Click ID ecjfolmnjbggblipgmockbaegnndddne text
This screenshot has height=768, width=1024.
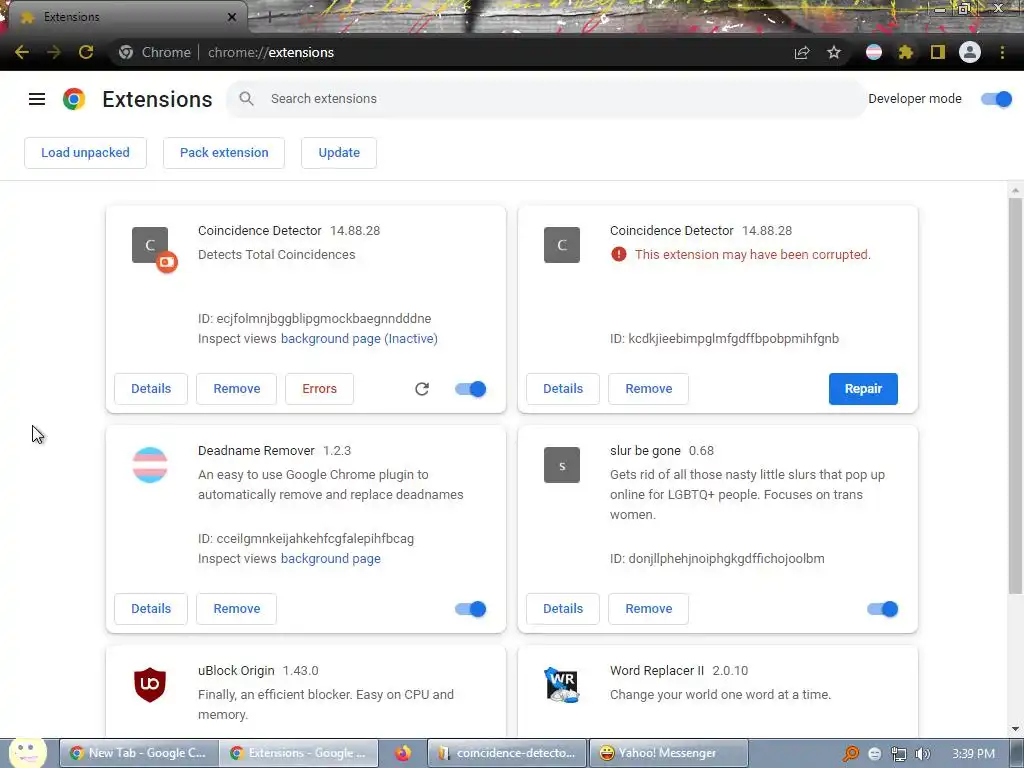[x=315, y=319]
